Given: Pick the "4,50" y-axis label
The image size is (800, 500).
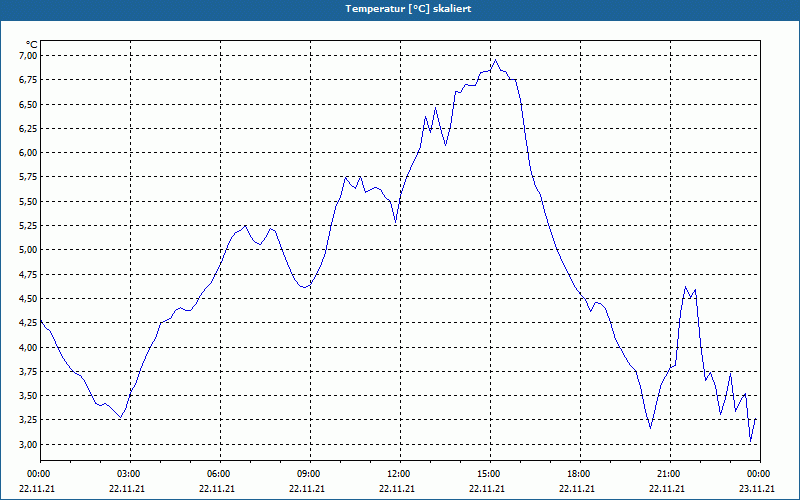Looking at the screenshot, I should (28, 299).
